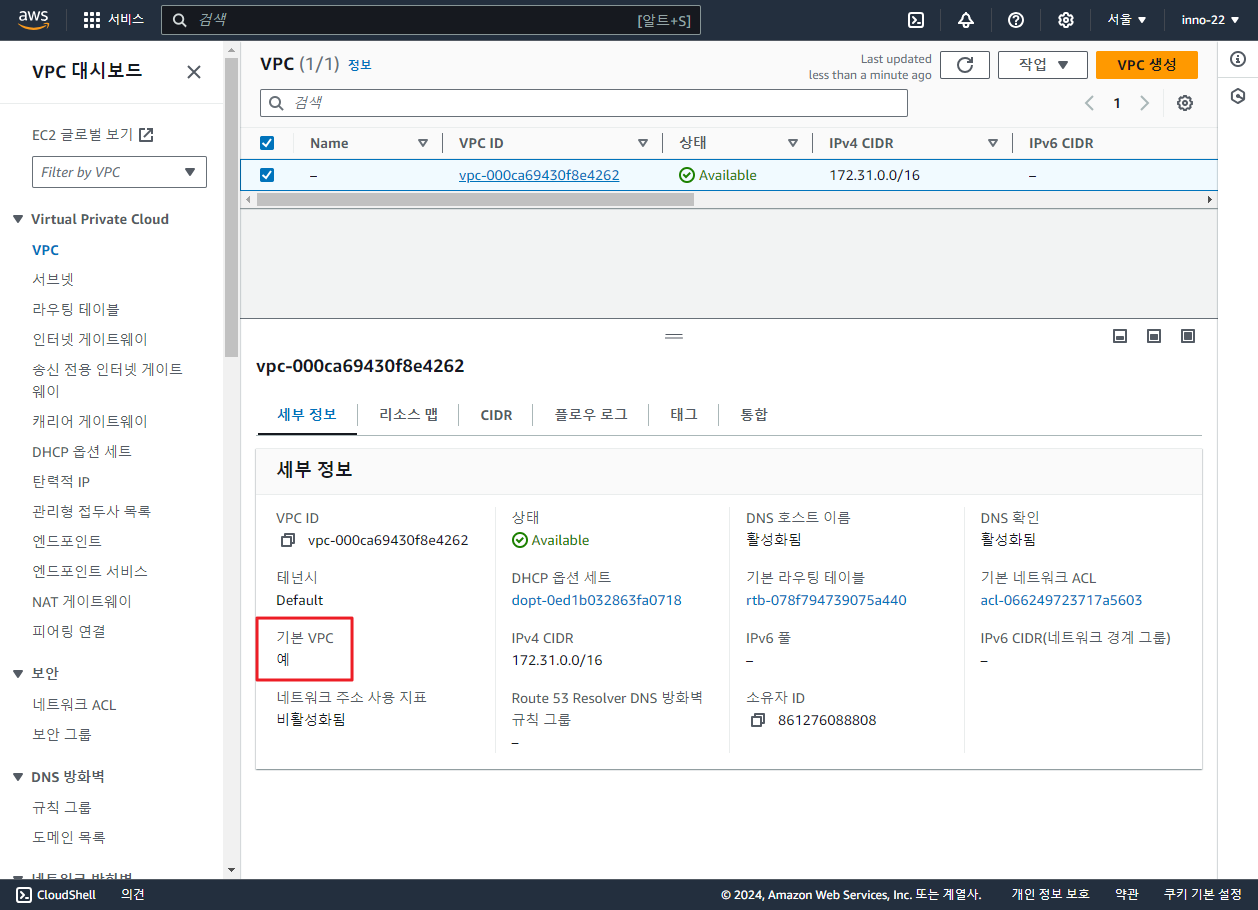Open NAT 게이트웨이 in the sidebar
Screen dimensions: 1258x910
[x=82, y=602]
